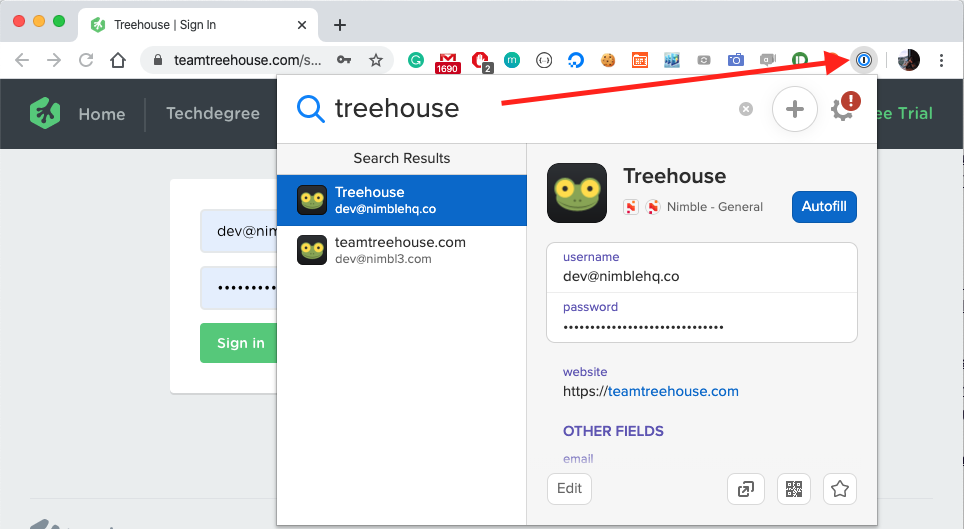Click the Edit button
The image size is (964, 529).
(569, 489)
